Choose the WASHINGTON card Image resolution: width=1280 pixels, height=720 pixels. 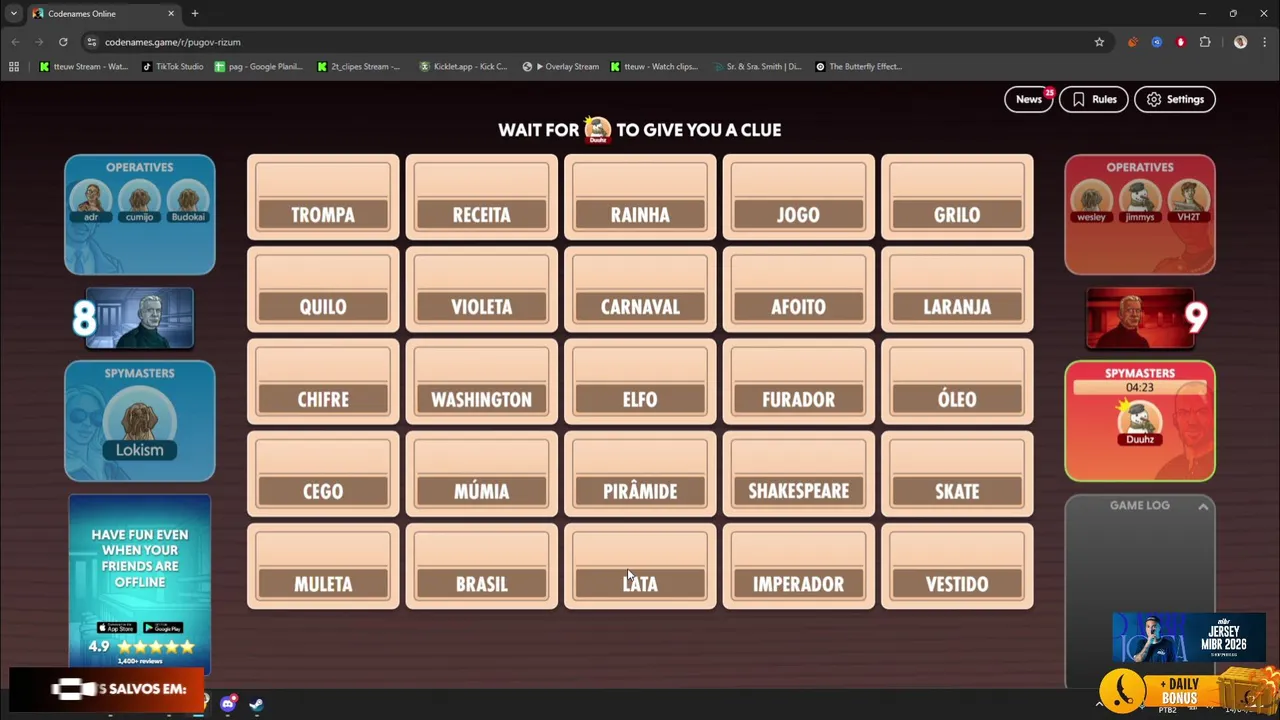tap(481, 381)
